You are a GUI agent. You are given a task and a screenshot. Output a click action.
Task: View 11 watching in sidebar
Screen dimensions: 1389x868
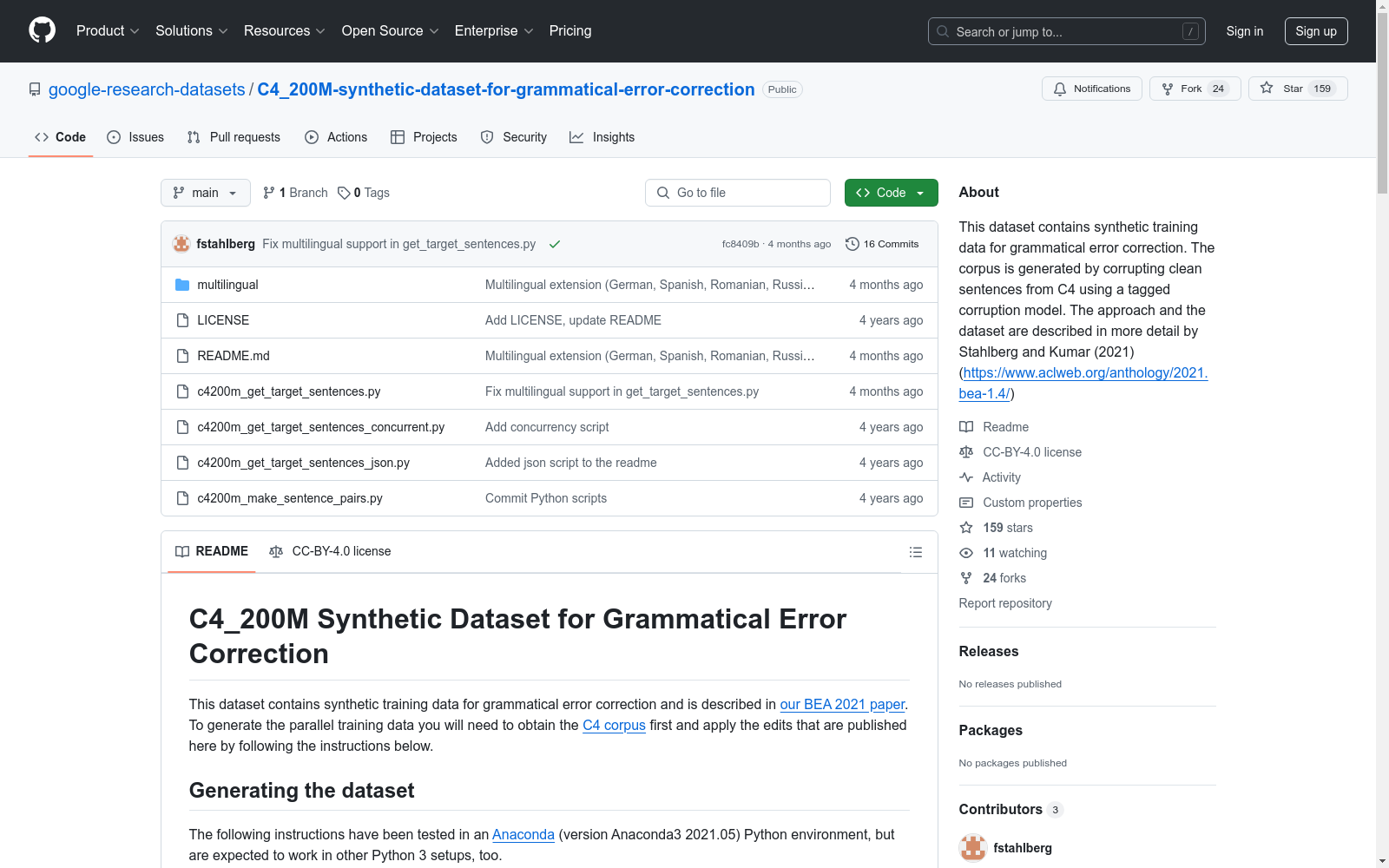[x=1003, y=553]
